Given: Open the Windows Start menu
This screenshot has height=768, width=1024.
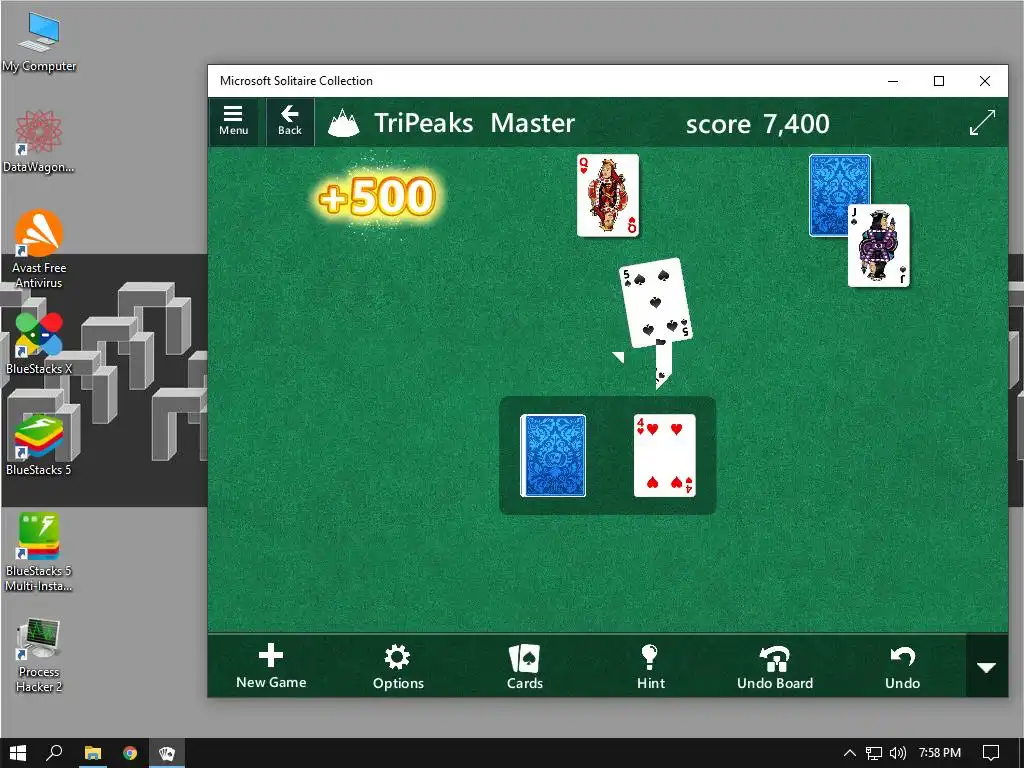Looking at the screenshot, I should (x=18, y=753).
